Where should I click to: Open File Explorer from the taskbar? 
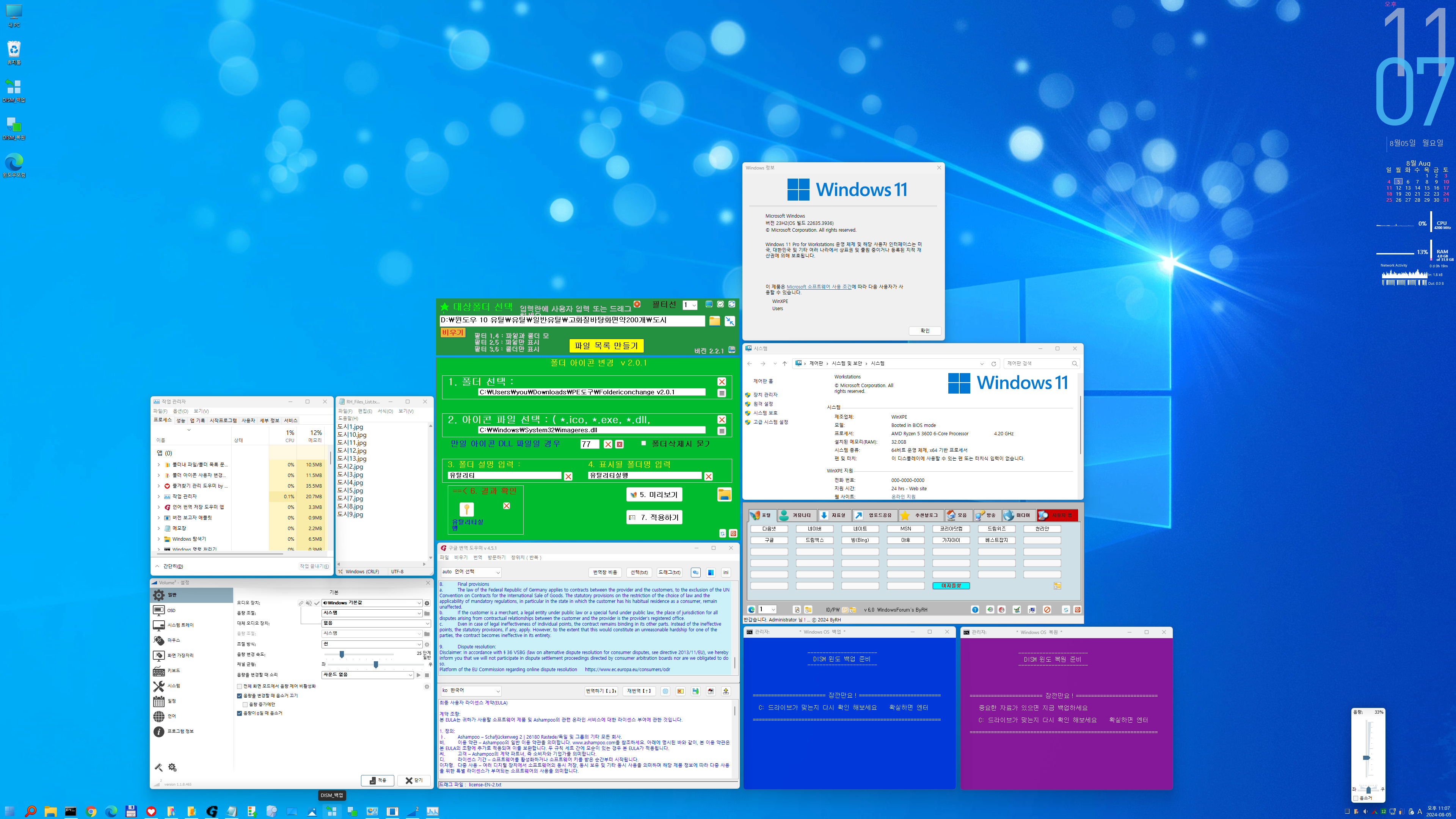click(x=50, y=812)
